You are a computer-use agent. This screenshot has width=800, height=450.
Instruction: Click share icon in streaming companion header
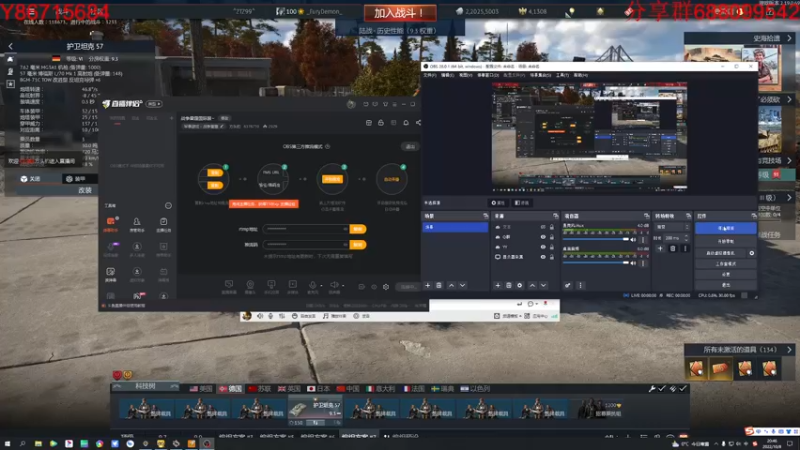(x=418, y=122)
